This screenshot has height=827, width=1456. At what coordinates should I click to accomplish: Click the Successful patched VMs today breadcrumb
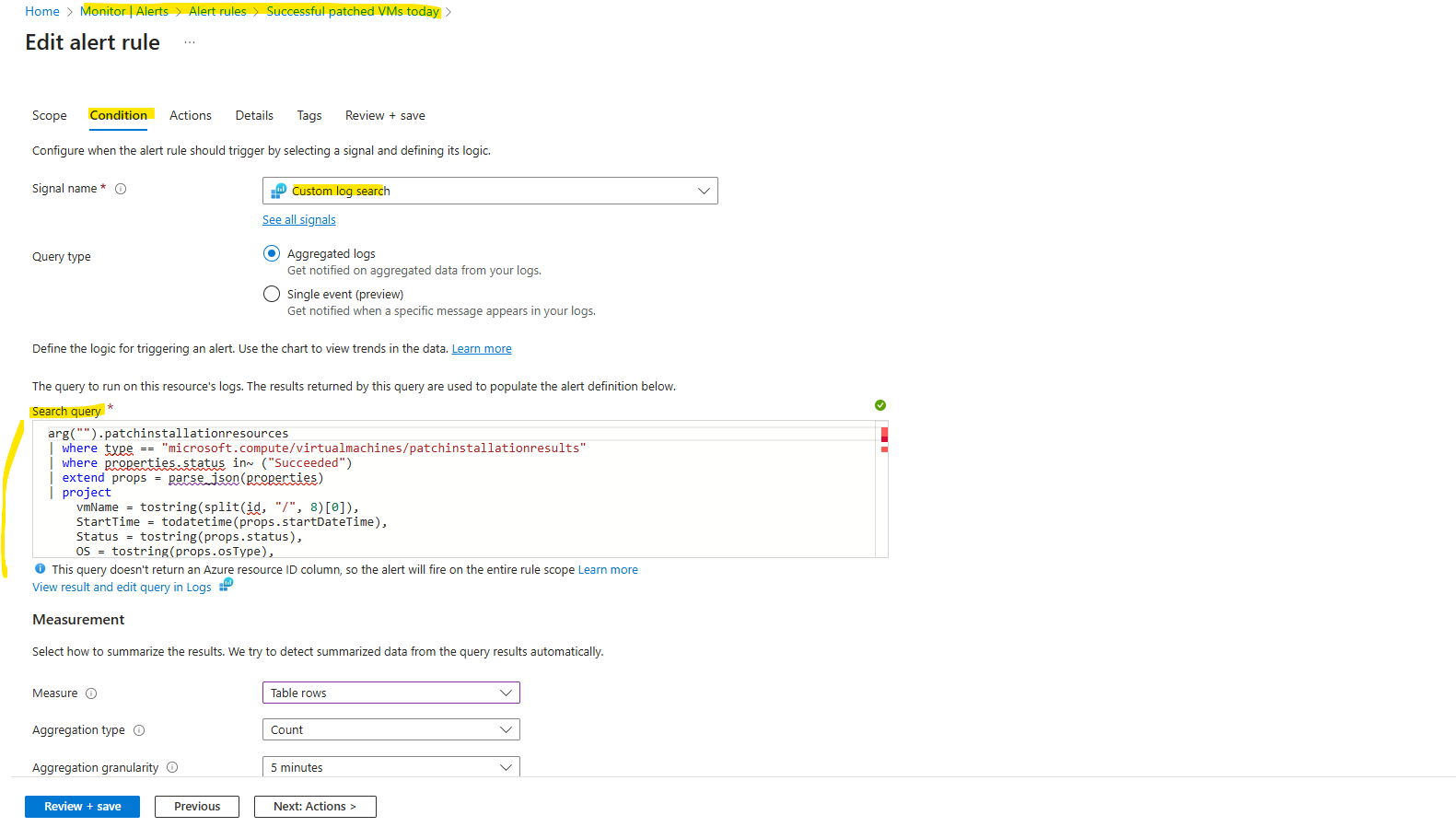coord(353,11)
